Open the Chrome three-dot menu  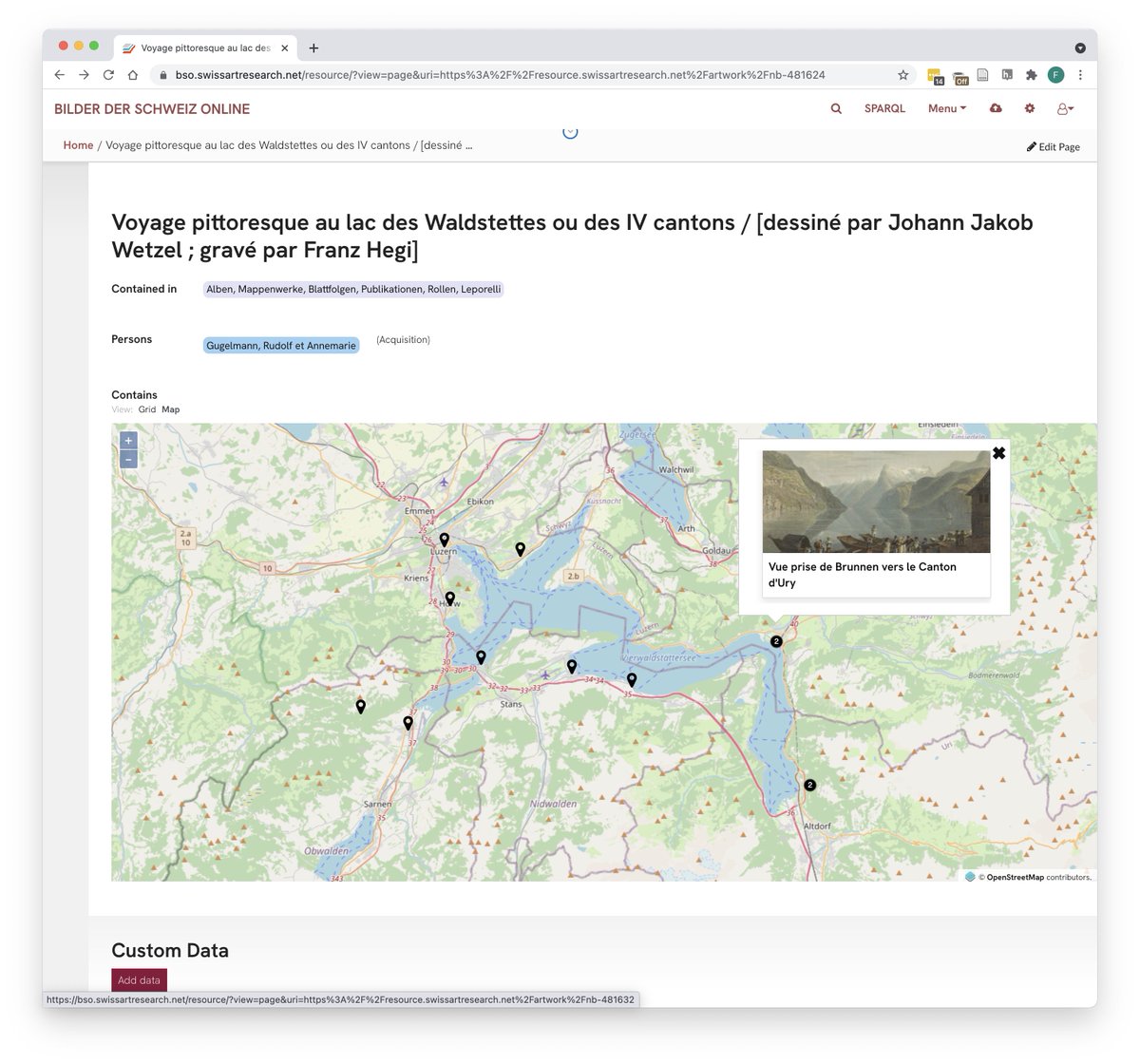pyautogui.click(x=1080, y=75)
